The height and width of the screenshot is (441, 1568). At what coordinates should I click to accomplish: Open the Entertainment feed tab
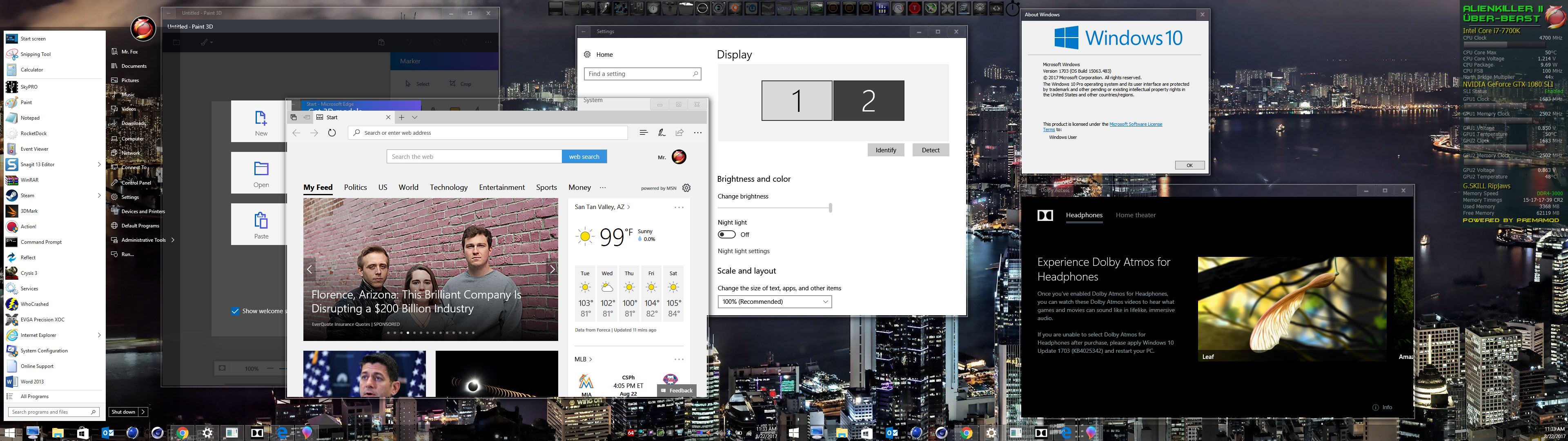[501, 187]
